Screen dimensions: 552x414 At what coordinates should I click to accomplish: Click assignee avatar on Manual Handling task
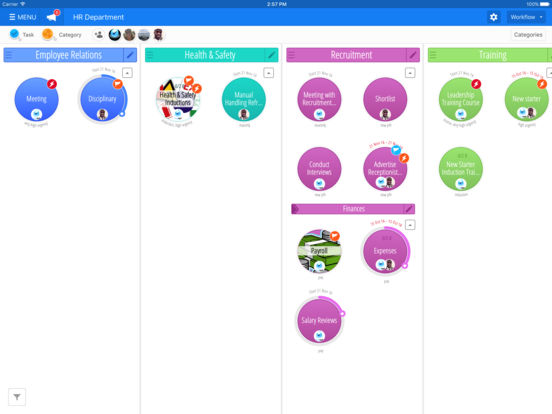(244, 114)
